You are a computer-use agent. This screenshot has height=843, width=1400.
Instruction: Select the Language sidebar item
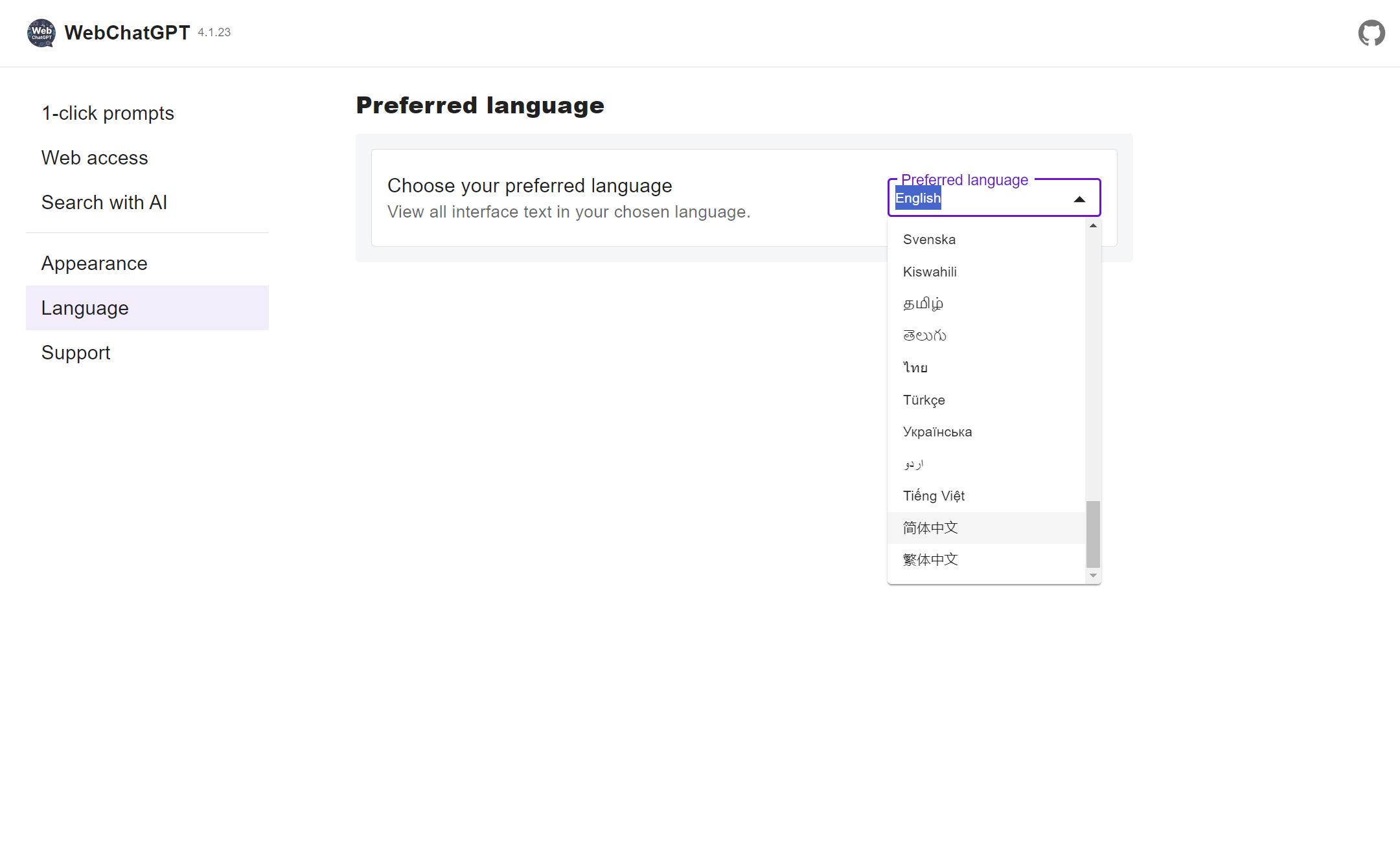click(147, 308)
